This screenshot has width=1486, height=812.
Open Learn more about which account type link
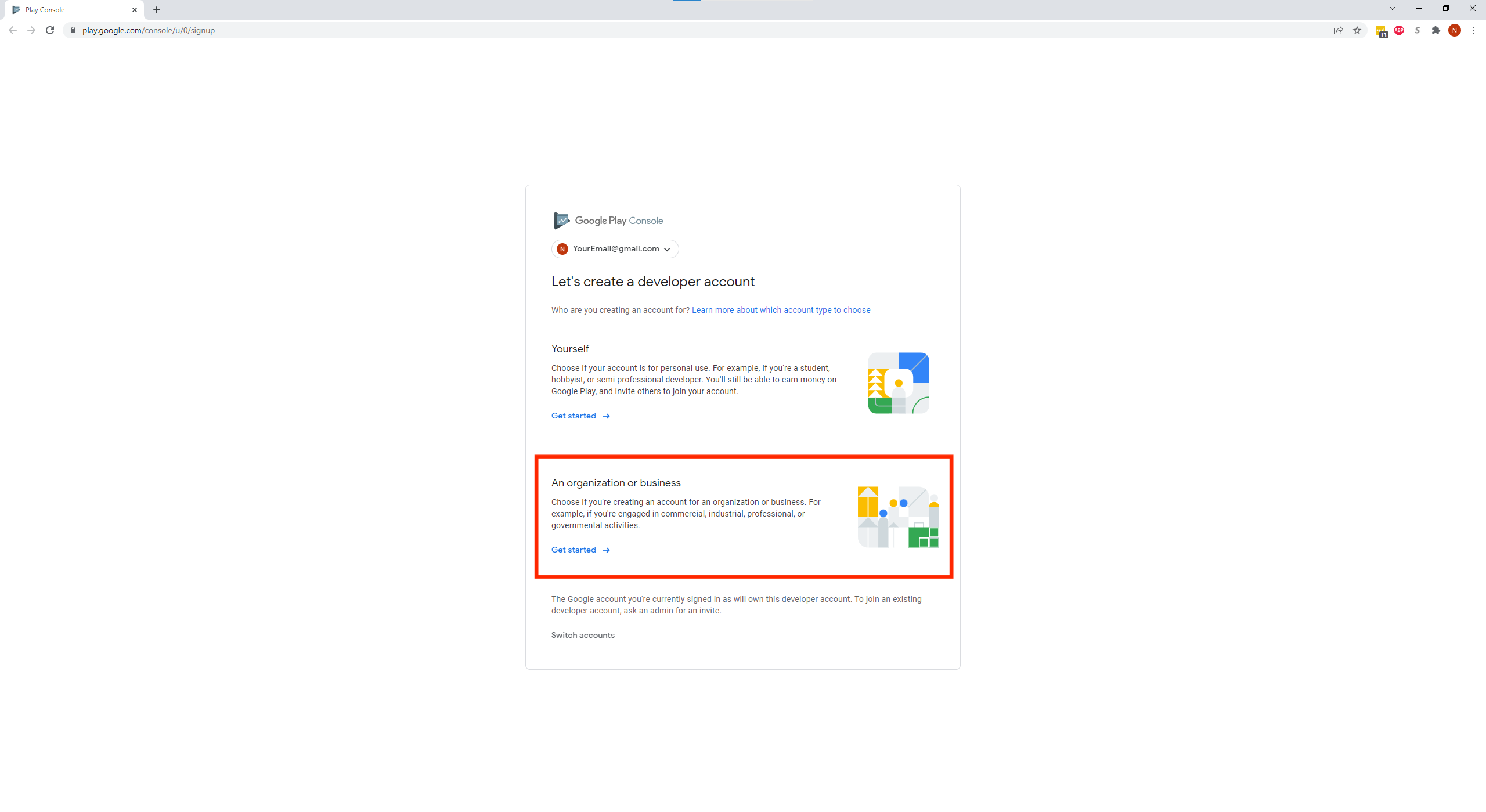coord(781,310)
